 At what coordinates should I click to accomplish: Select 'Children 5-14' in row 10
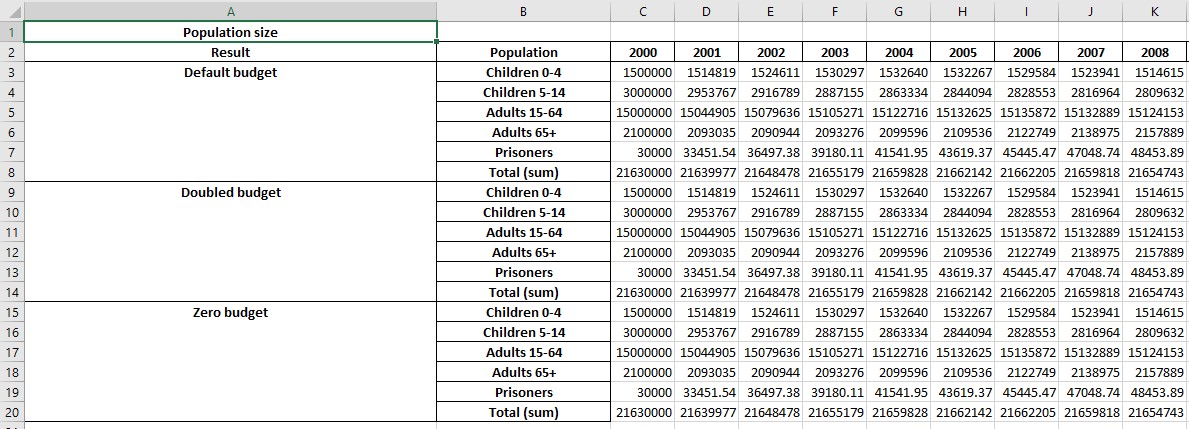[523, 212]
